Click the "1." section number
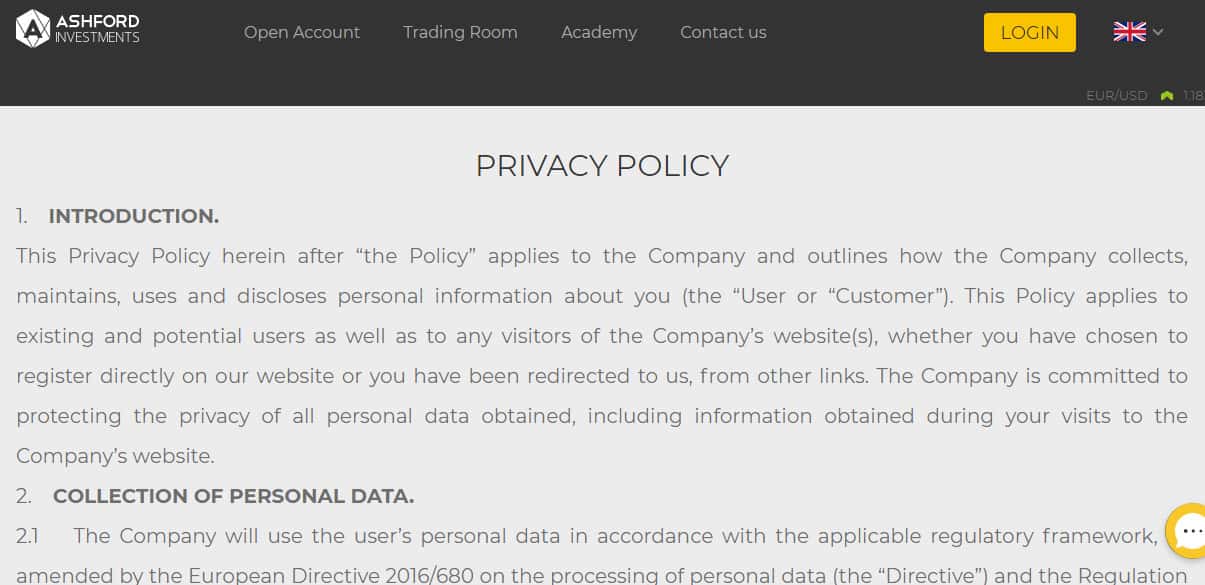Screen dimensions: 1205x585 [x=22, y=216]
